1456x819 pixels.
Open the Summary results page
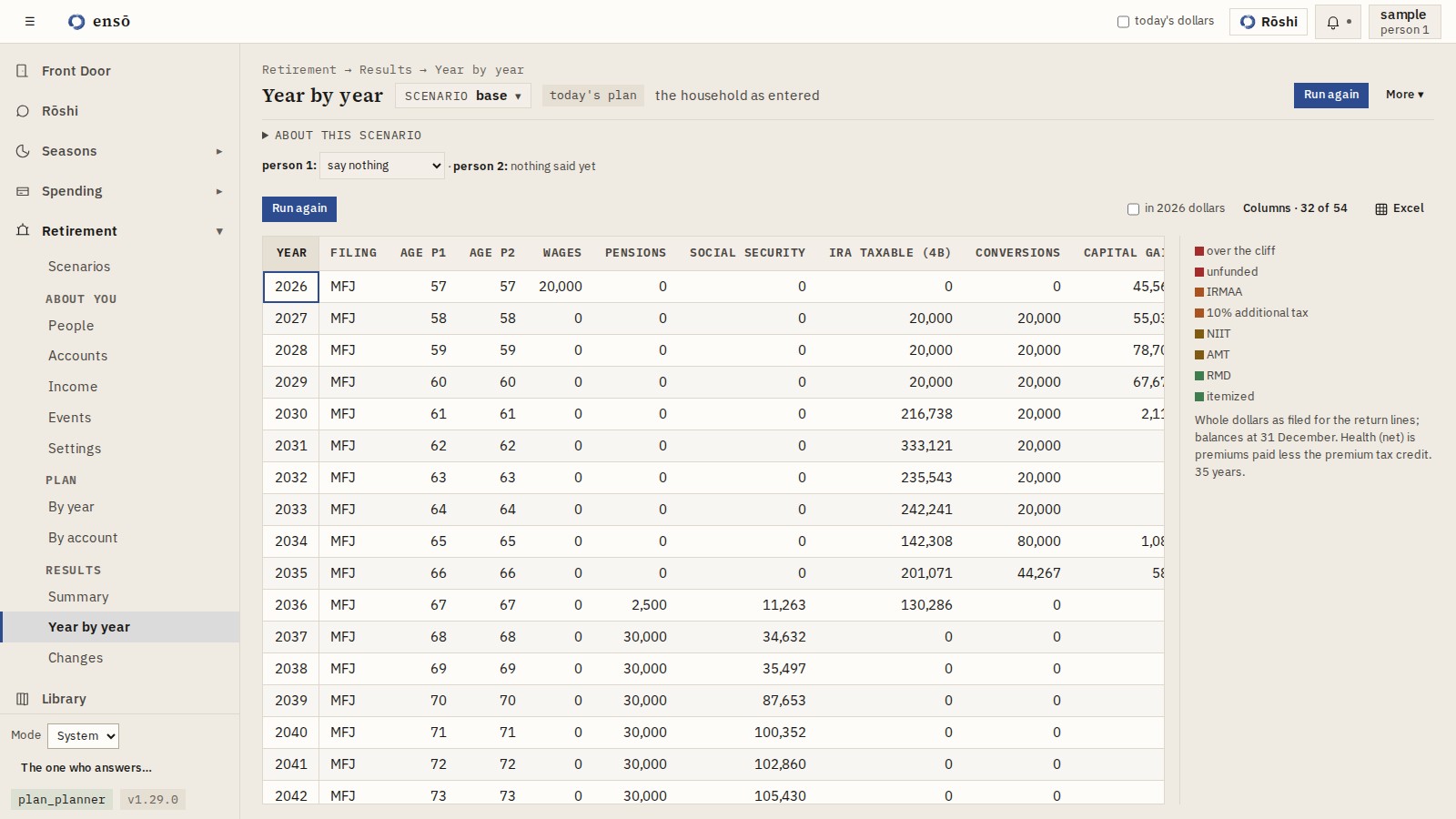coord(78,597)
